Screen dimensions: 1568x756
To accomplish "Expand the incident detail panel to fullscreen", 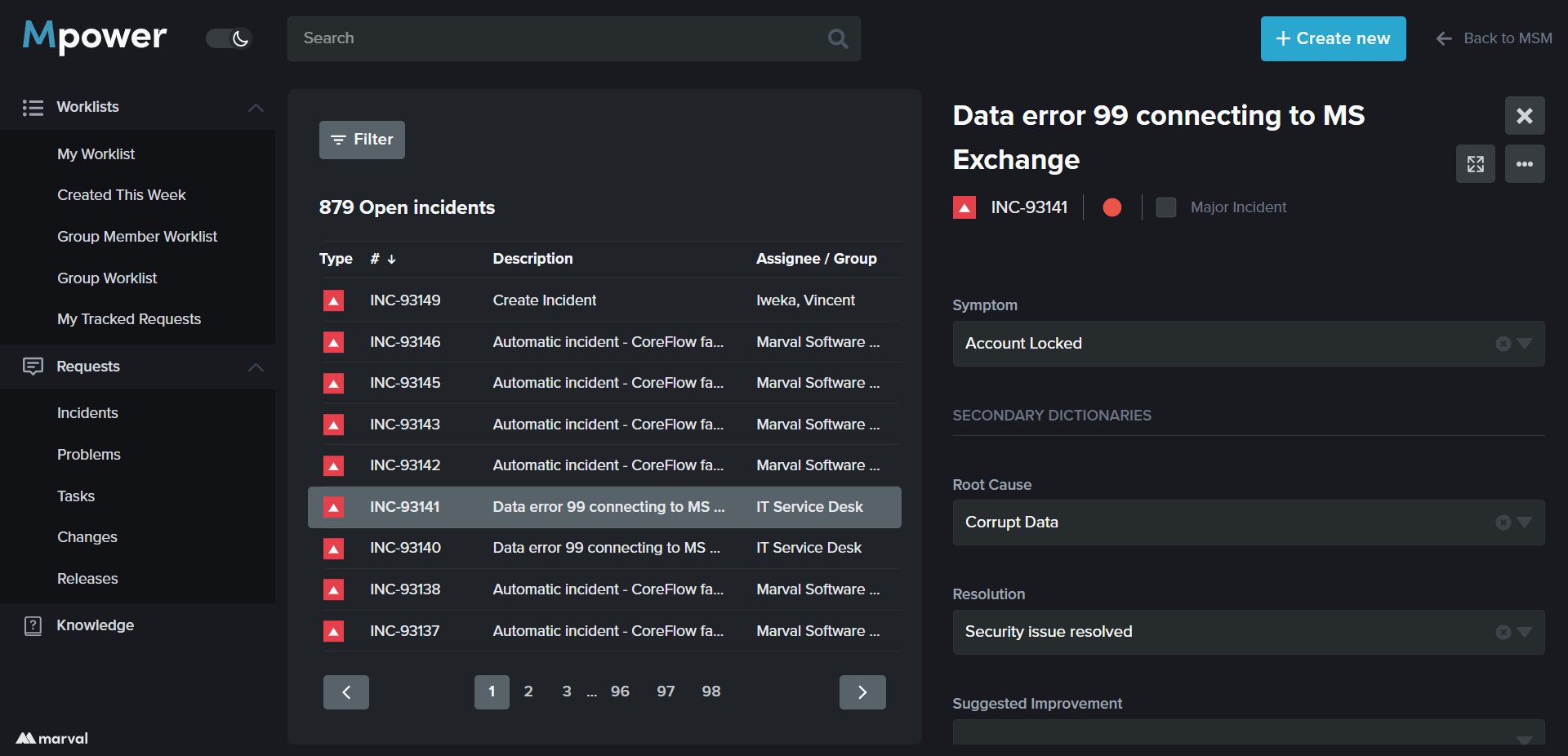I will click(1475, 164).
